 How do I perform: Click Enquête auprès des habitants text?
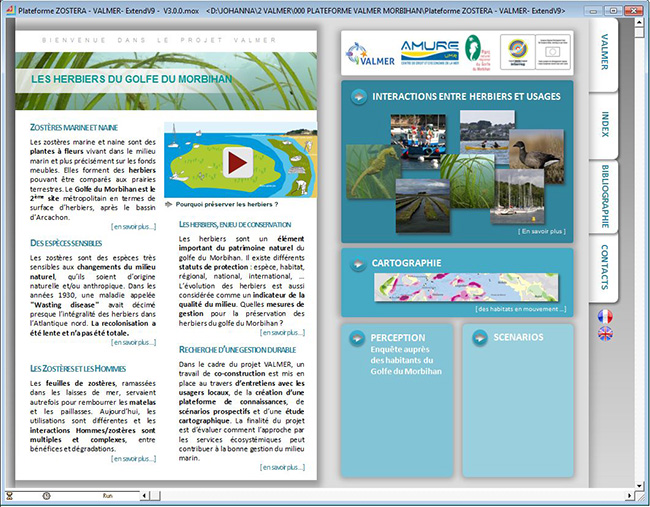[x=406, y=360]
